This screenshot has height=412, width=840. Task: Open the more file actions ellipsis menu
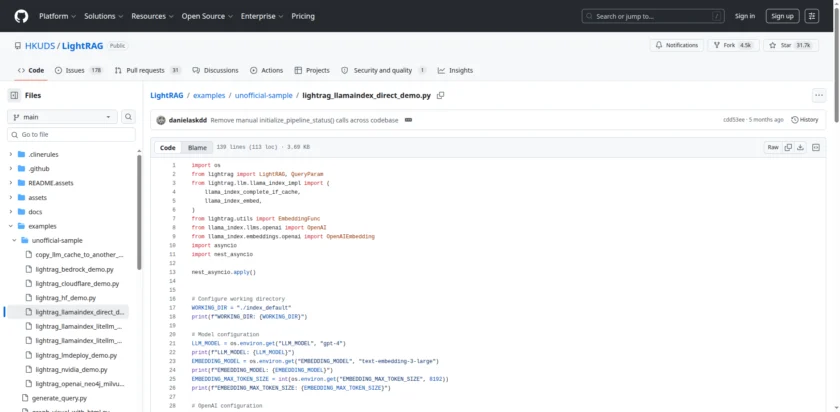819,95
